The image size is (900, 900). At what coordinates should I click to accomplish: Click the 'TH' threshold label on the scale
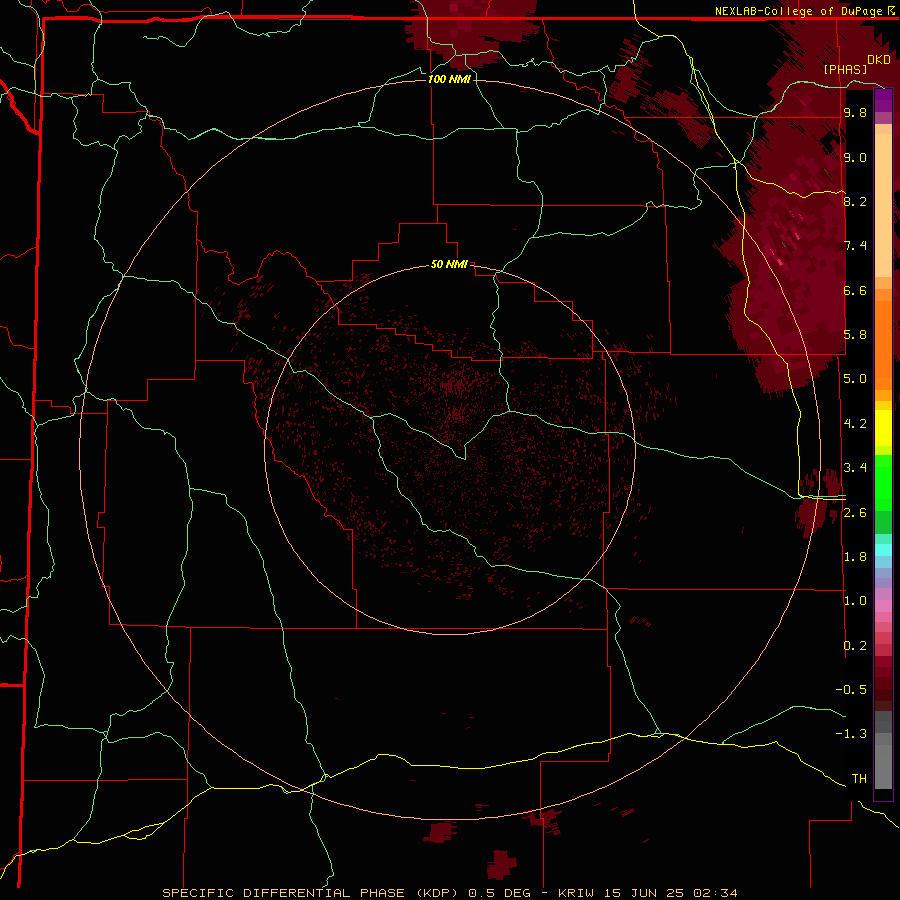(859, 779)
